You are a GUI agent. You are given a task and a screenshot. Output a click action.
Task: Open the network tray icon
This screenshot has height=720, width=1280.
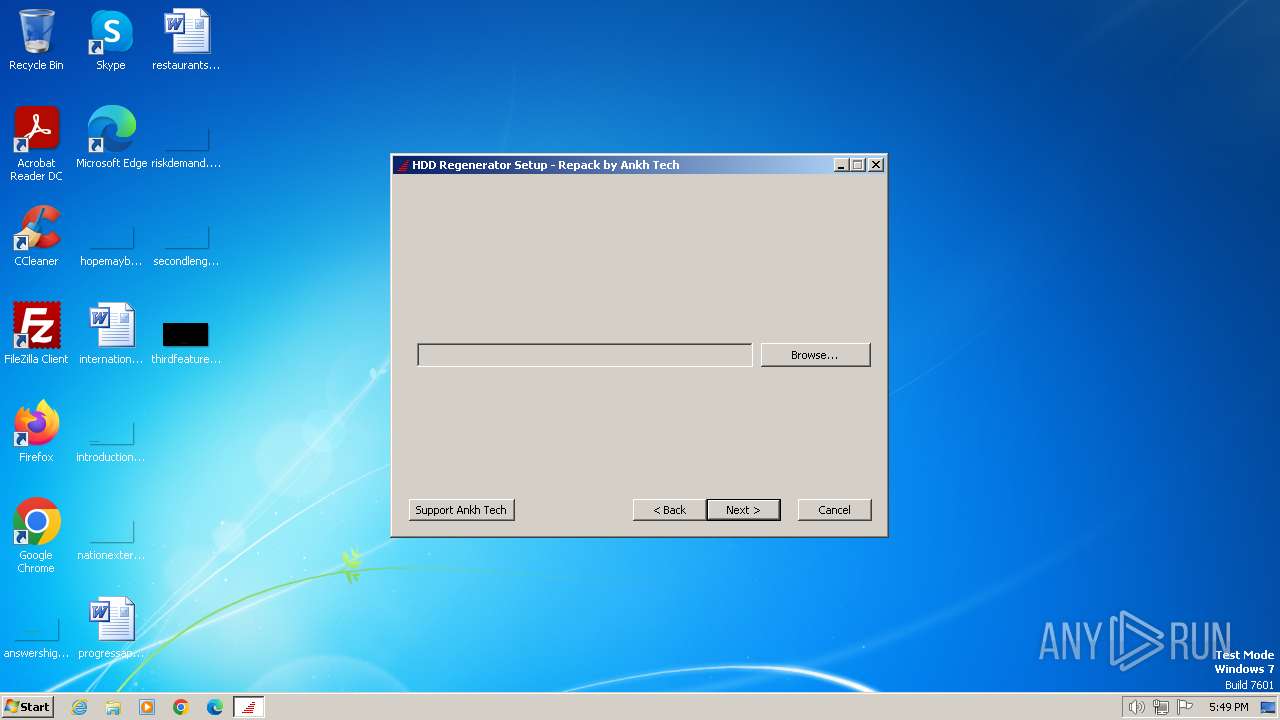tap(1161, 707)
